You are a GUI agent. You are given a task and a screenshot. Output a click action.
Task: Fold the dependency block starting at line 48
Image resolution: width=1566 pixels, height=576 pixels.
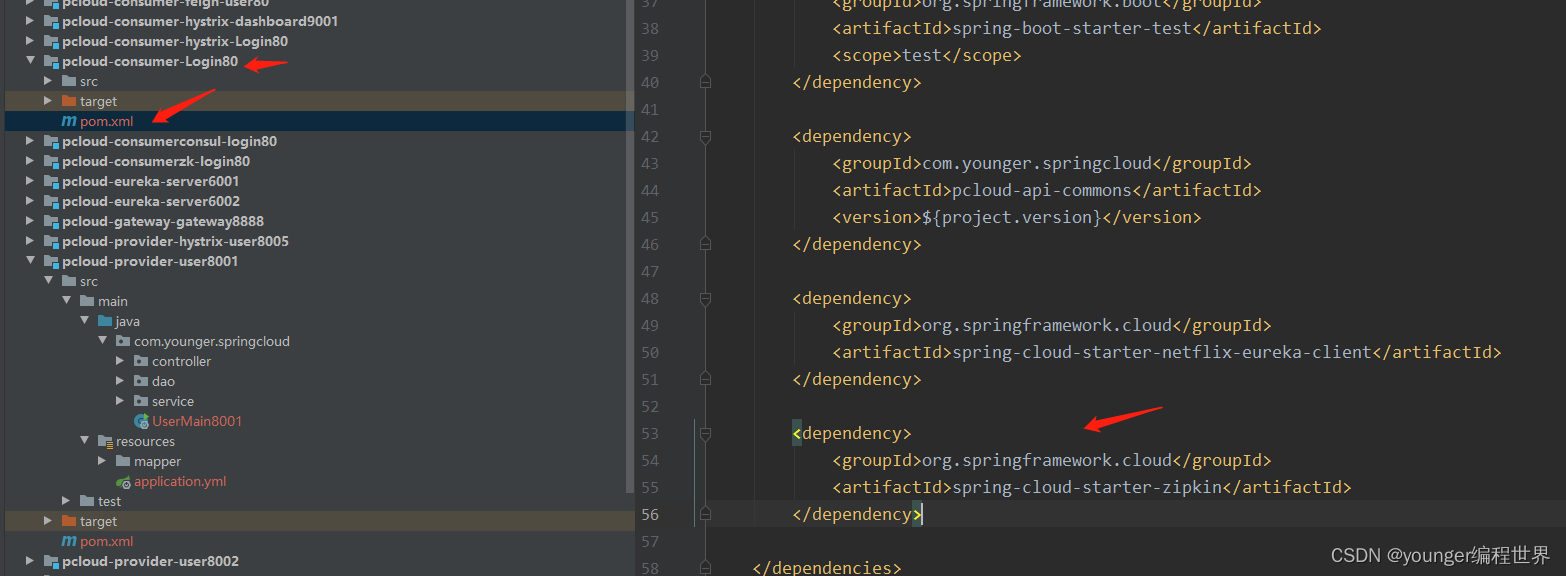pyautogui.click(x=705, y=298)
